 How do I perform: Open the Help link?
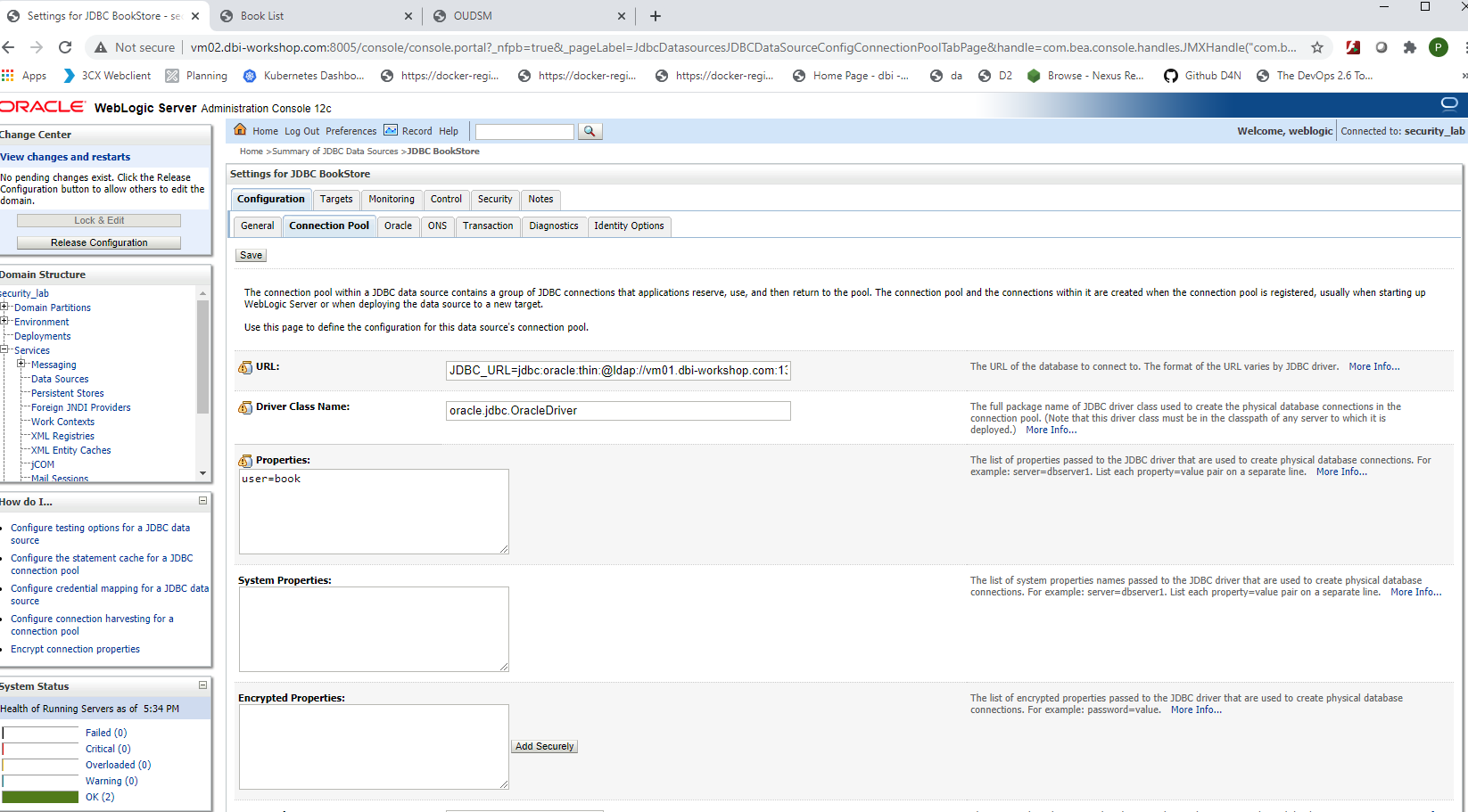pyautogui.click(x=449, y=131)
